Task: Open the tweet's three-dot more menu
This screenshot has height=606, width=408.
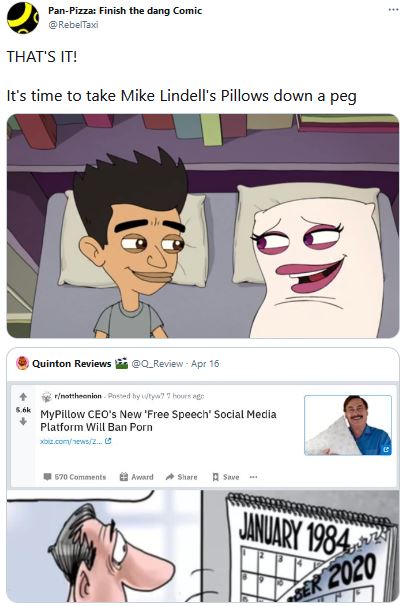Action: pyautogui.click(x=393, y=9)
